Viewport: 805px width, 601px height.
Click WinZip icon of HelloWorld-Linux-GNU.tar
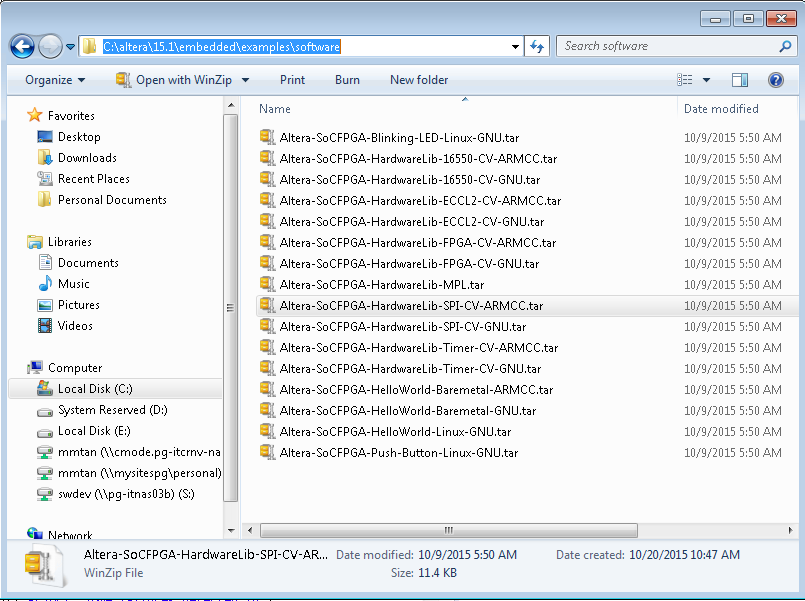point(267,432)
